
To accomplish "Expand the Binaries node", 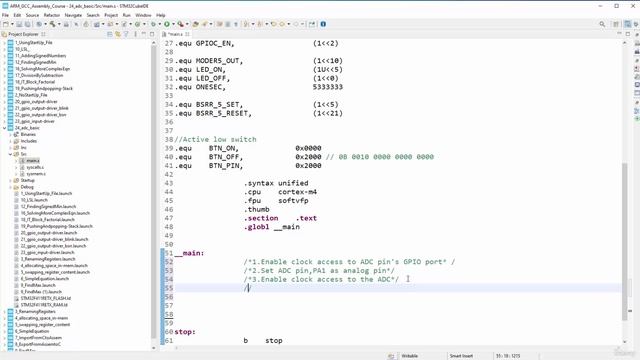I will [x=11, y=135].
